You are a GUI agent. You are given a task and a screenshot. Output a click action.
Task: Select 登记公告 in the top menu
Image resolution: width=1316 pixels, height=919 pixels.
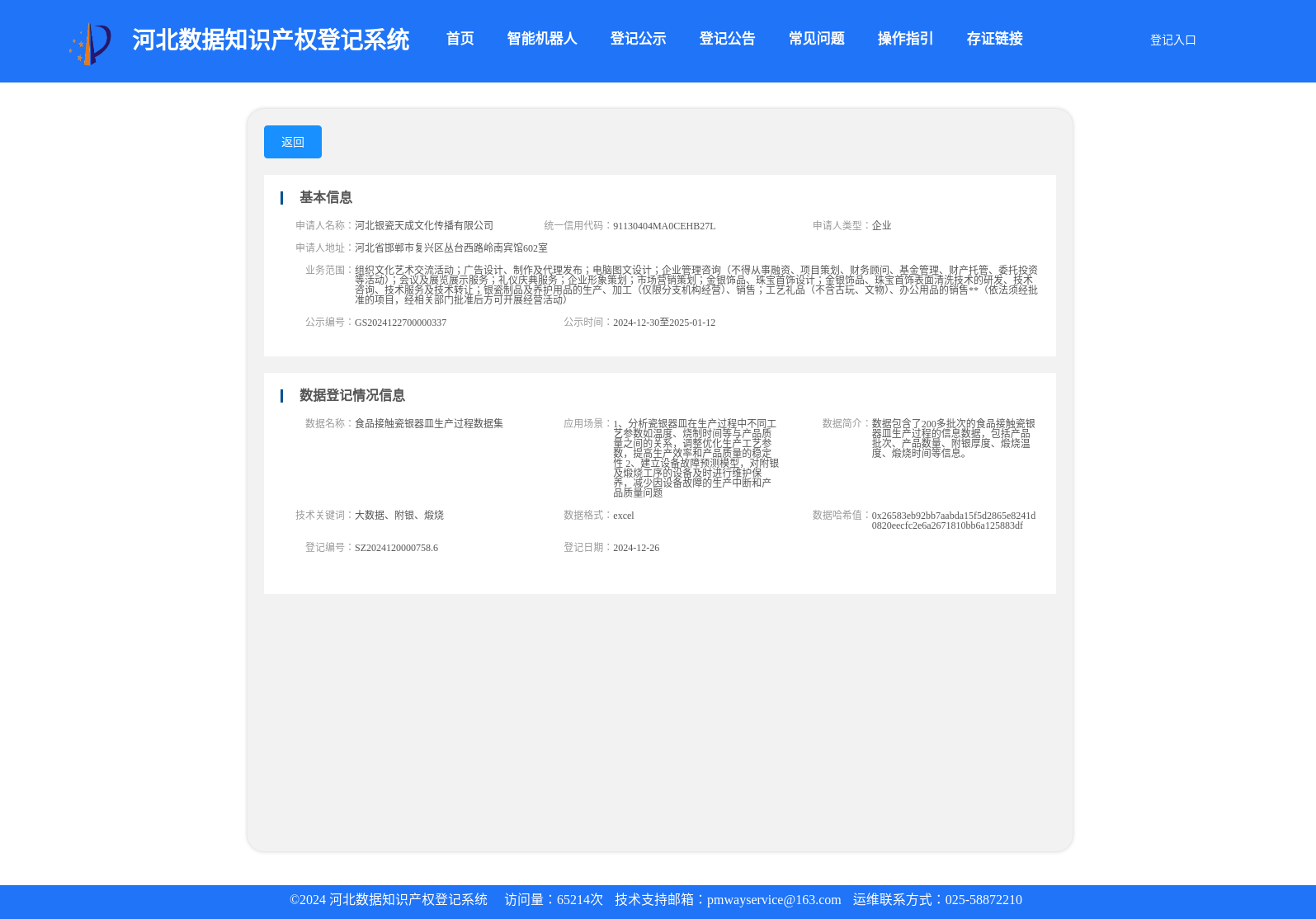(727, 39)
